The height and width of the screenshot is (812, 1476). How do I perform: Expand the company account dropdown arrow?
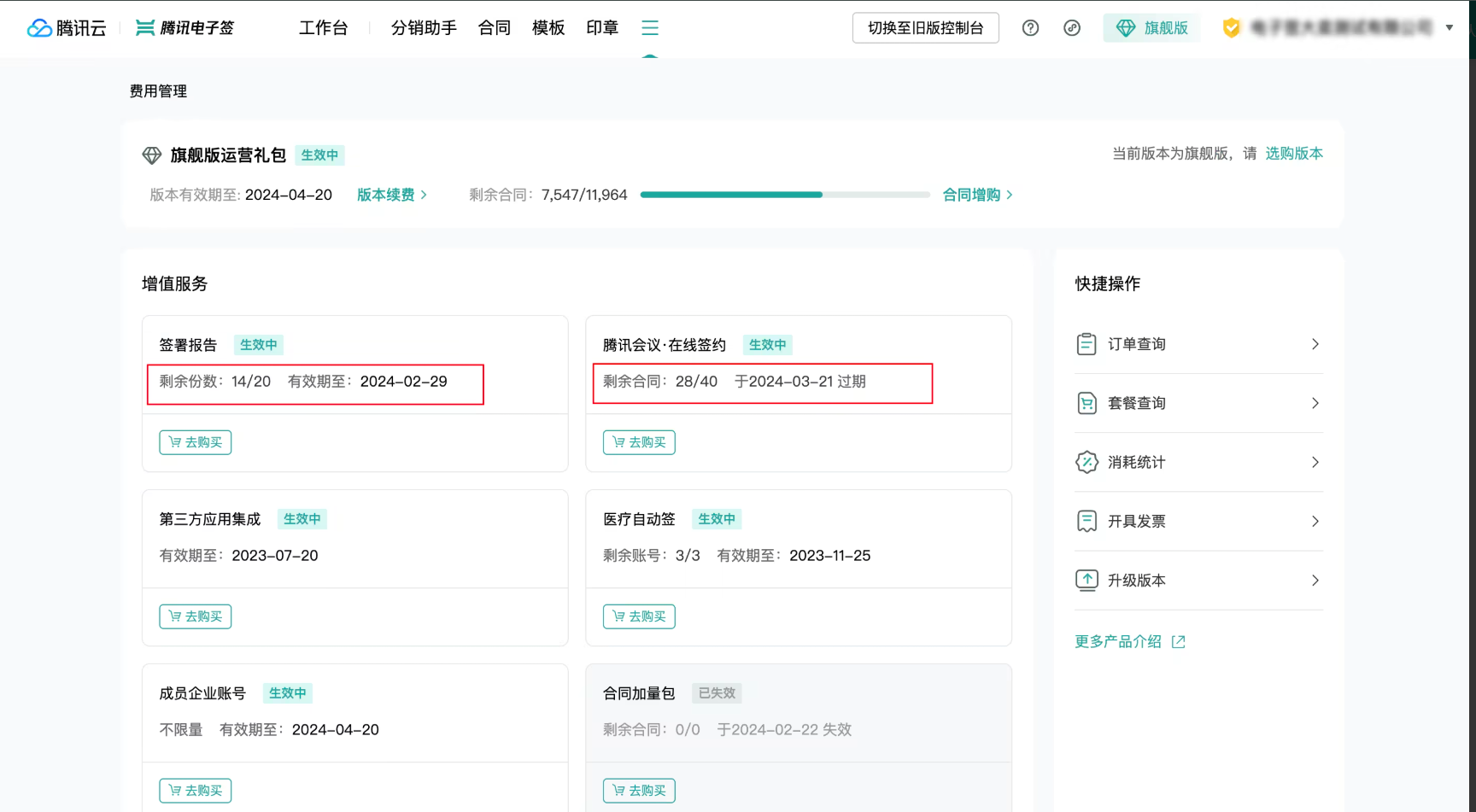[1450, 28]
